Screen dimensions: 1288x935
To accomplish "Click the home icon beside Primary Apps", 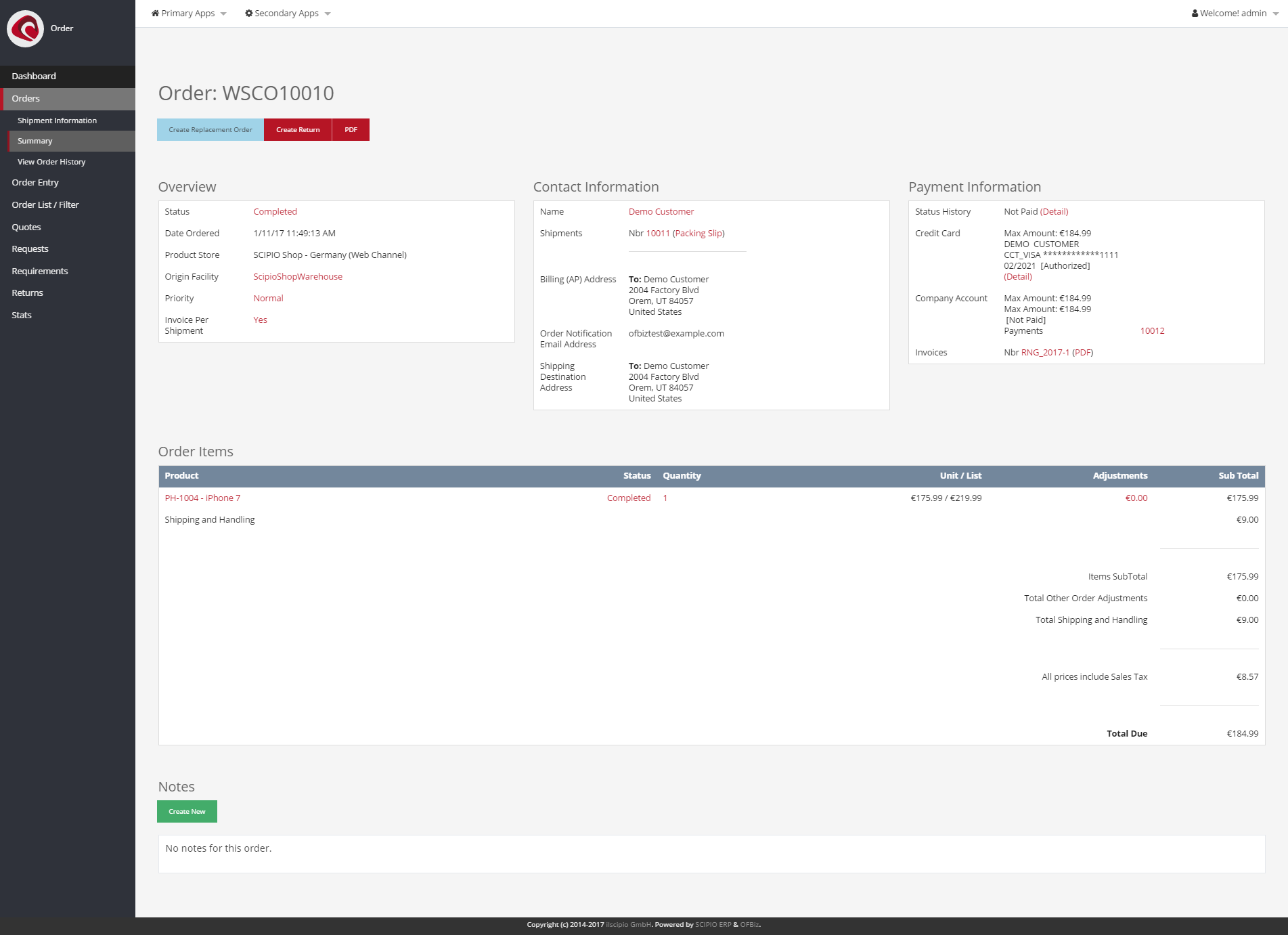I will point(155,12).
